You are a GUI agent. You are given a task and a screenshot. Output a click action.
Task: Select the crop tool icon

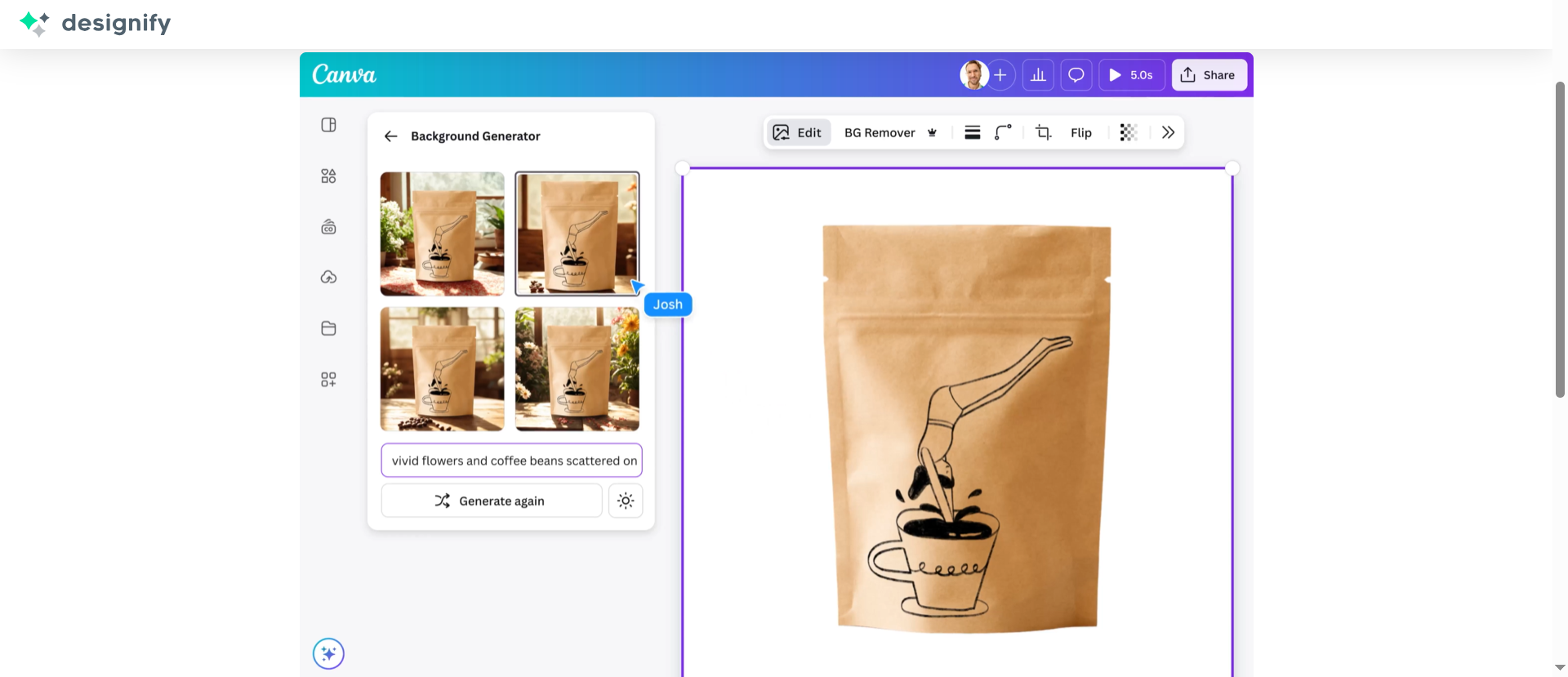pyautogui.click(x=1043, y=132)
